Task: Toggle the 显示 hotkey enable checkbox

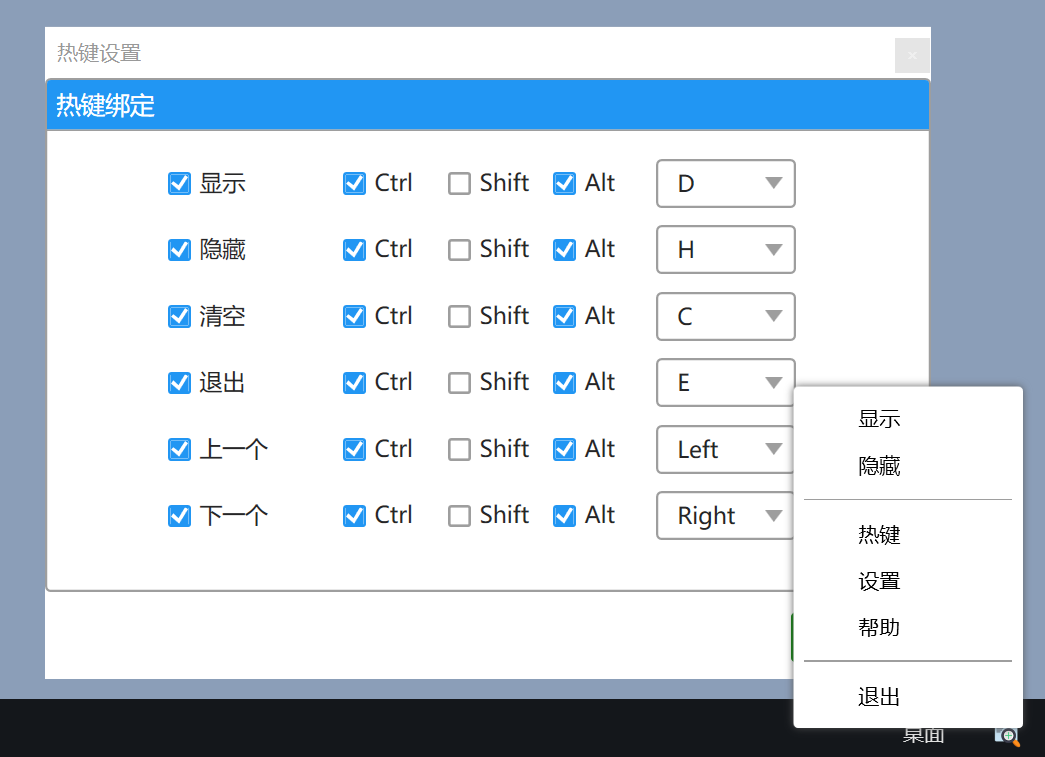Action: [180, 184]
